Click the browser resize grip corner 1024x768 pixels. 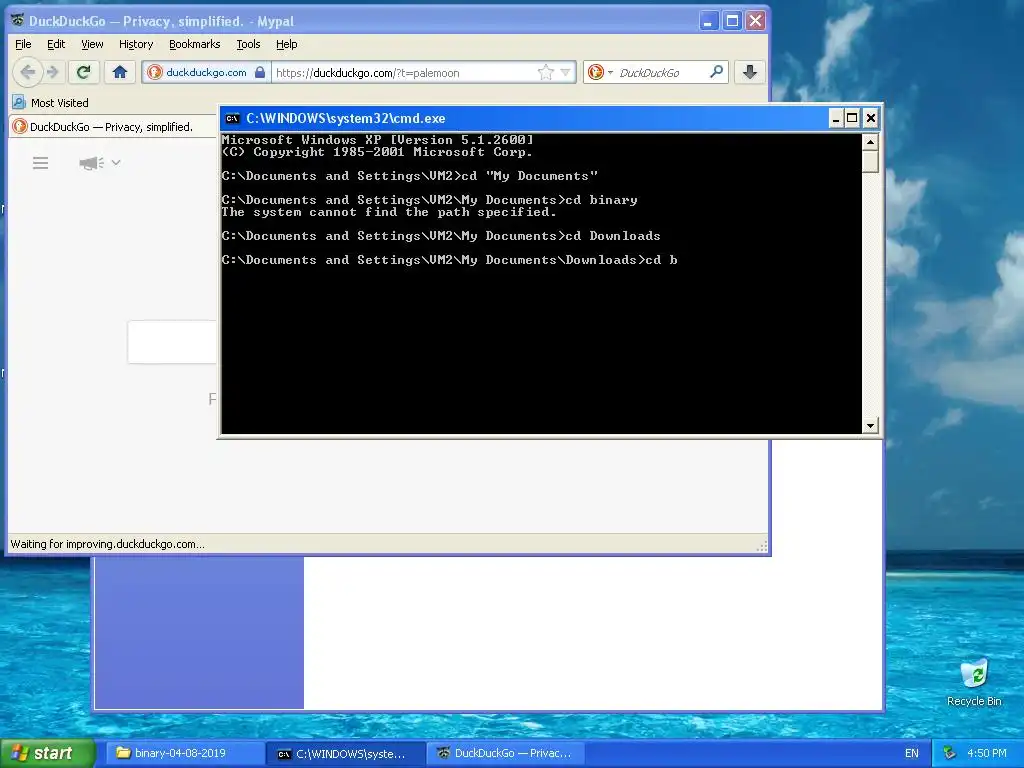(x=761, y=547)
